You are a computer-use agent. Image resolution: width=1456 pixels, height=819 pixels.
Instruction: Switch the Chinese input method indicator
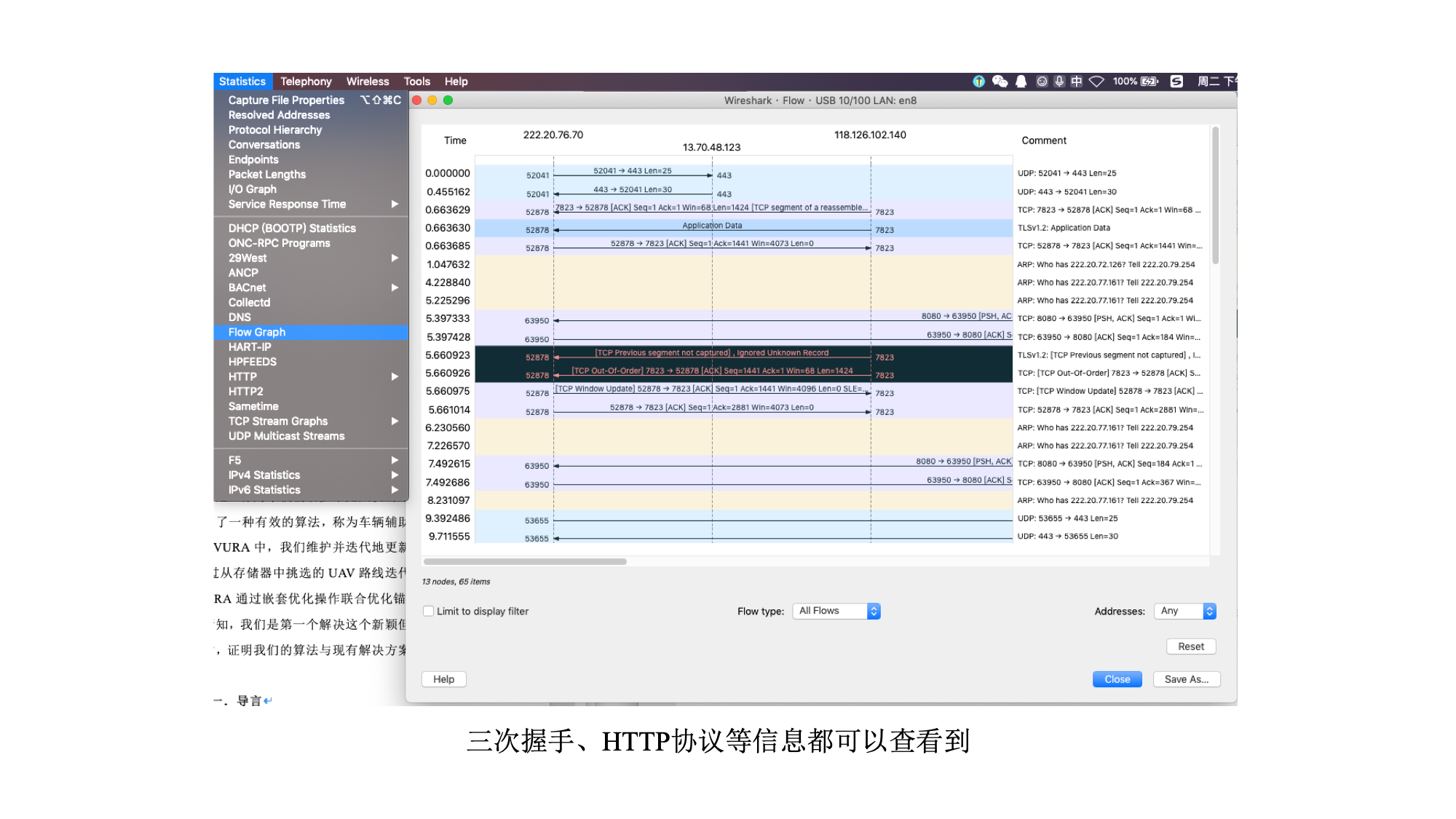tap(1076, 82)
